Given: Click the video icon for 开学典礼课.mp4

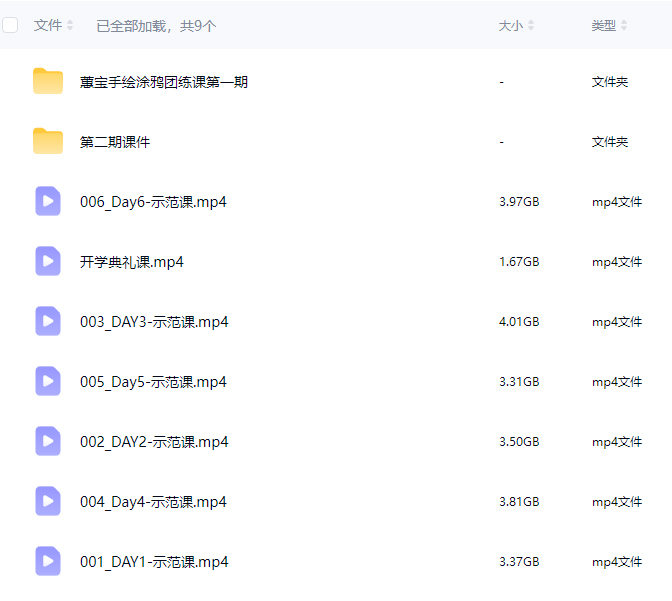Looking at the screenshot, I should coord(48,261).
